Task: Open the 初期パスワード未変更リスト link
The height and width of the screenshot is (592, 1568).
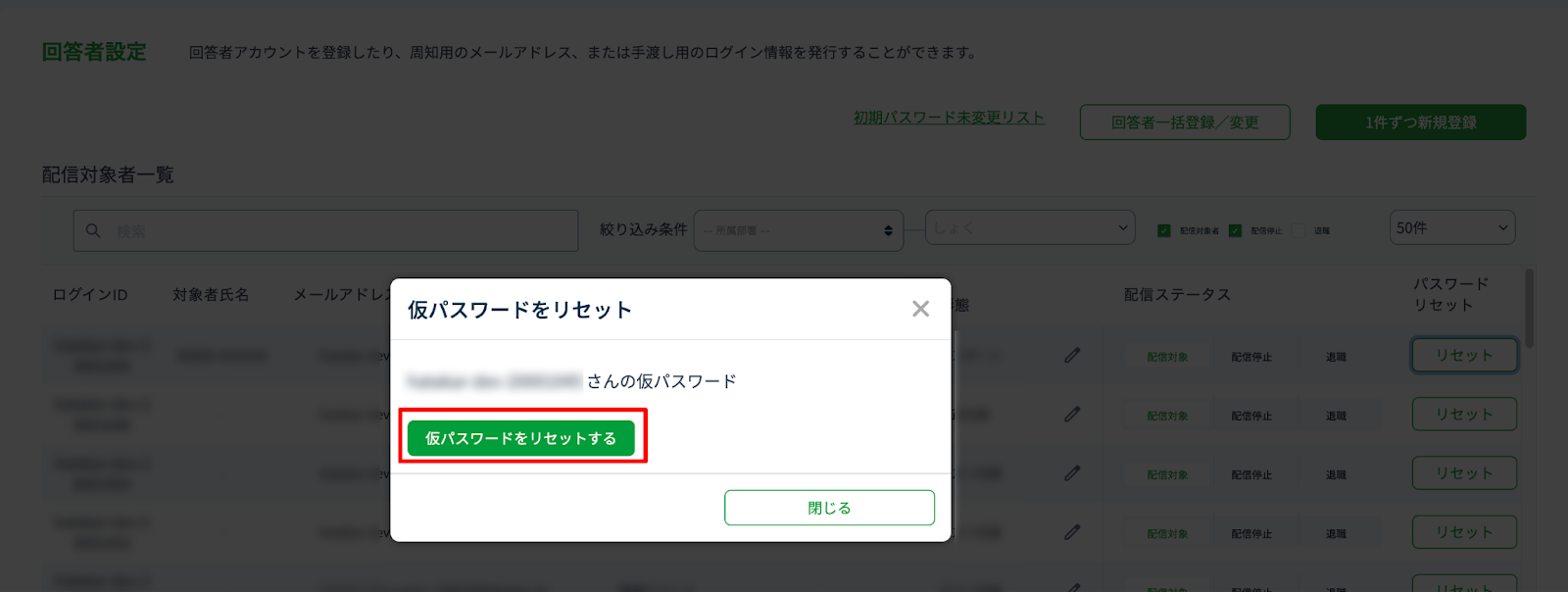Action: coord(949,118)
